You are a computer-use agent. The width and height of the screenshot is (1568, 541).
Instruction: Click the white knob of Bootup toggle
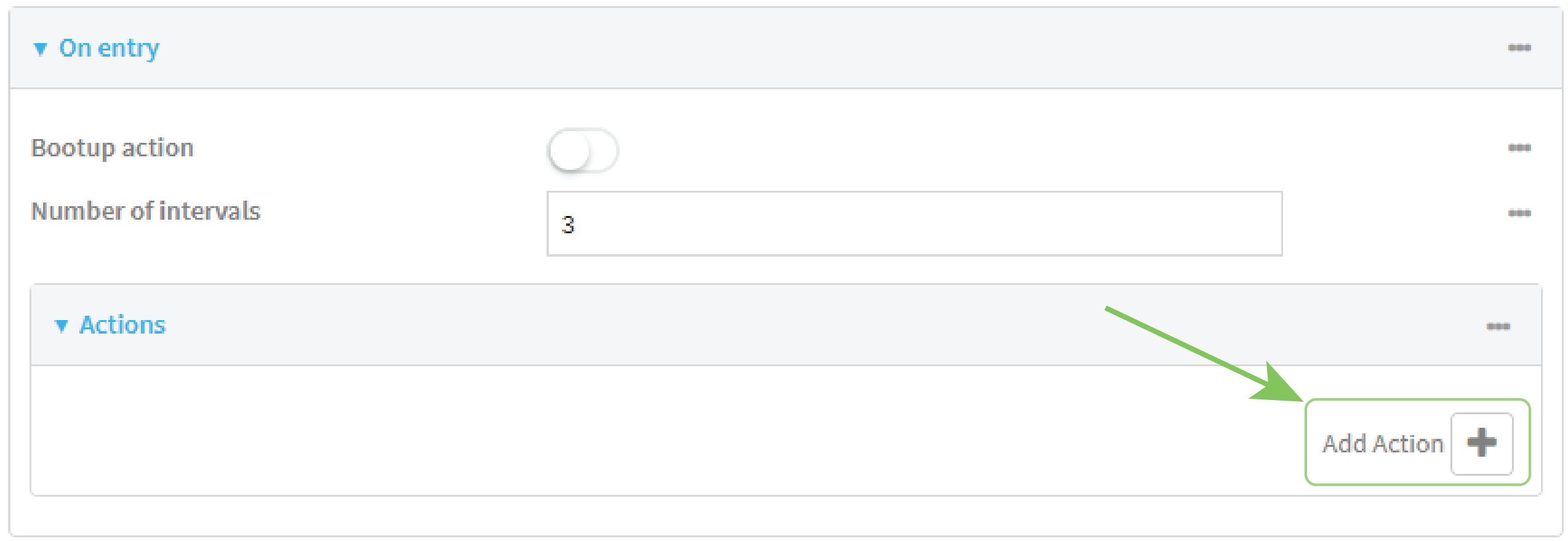coord(570,151)
